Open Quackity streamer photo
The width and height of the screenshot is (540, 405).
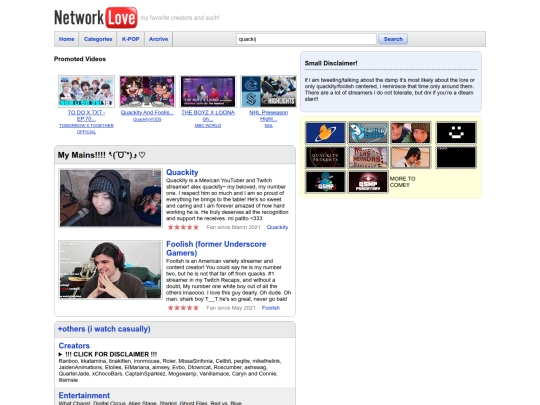[110, 198]
